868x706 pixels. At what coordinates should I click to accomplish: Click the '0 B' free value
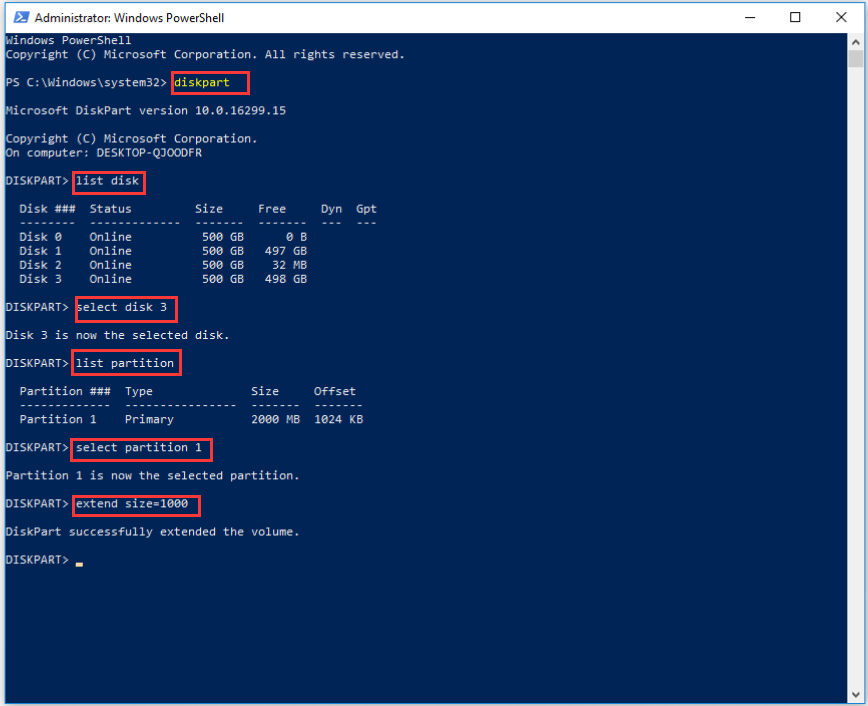click(296, 237)
